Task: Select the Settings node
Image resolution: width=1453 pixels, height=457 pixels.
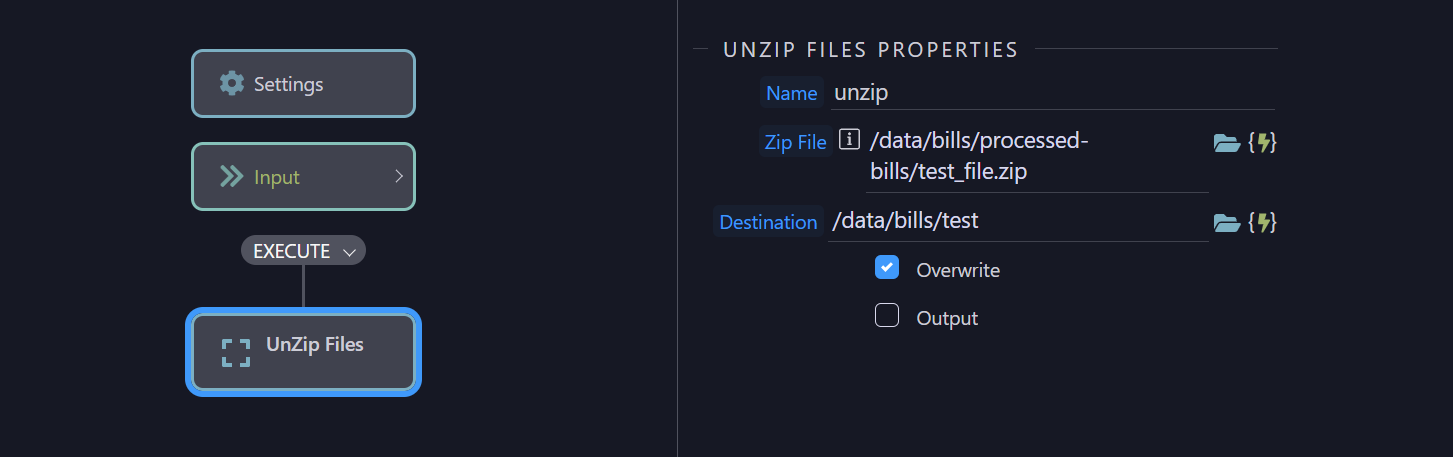Action: click(x=303, y=84)
